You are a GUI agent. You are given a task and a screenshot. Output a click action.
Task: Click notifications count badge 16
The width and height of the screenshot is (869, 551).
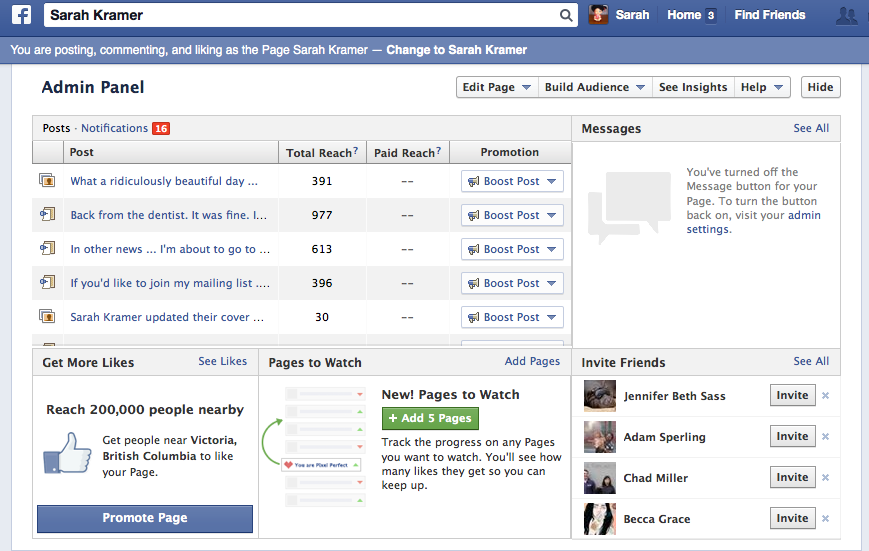161,129
